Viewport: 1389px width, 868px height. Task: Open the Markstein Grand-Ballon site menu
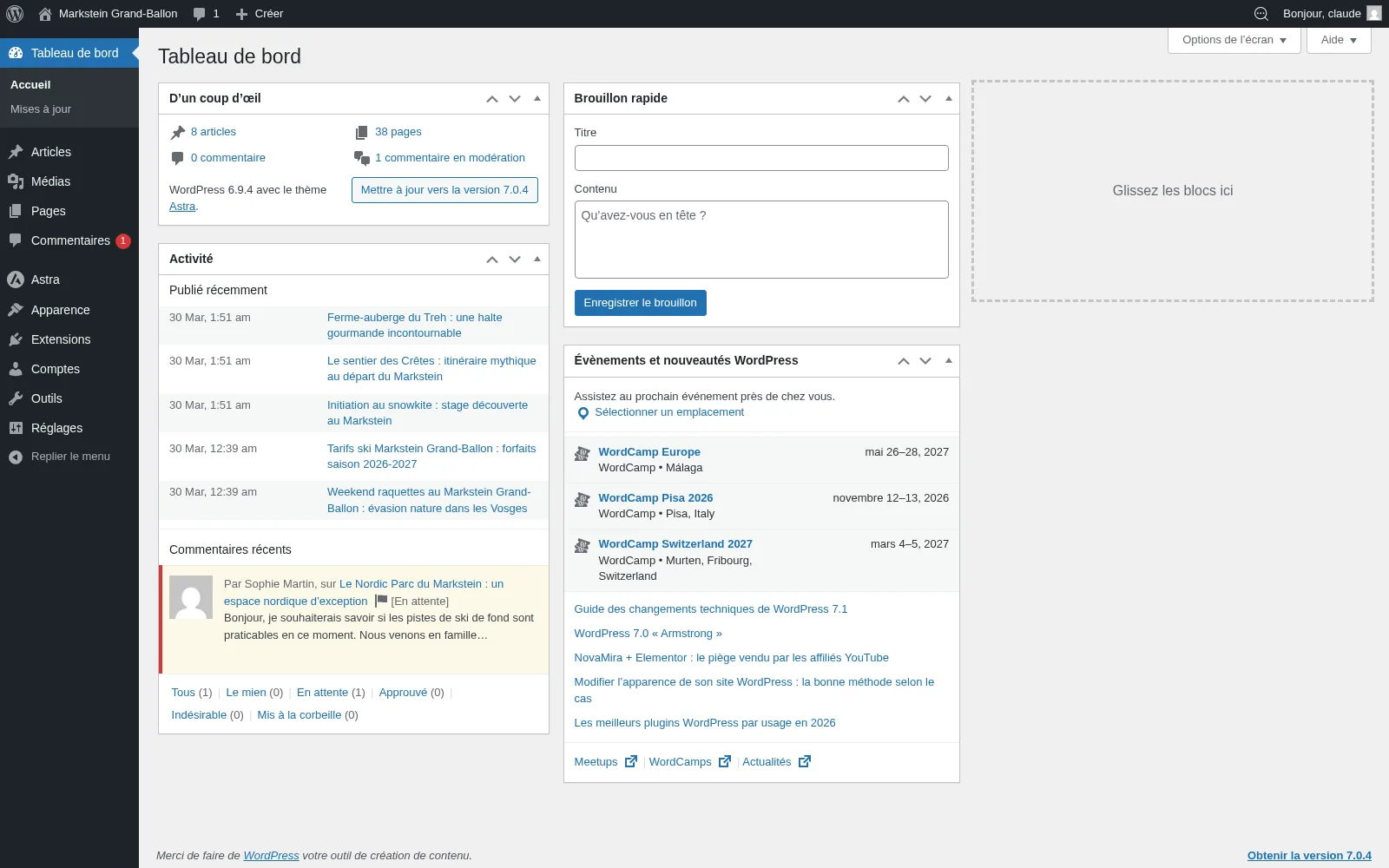109,14
